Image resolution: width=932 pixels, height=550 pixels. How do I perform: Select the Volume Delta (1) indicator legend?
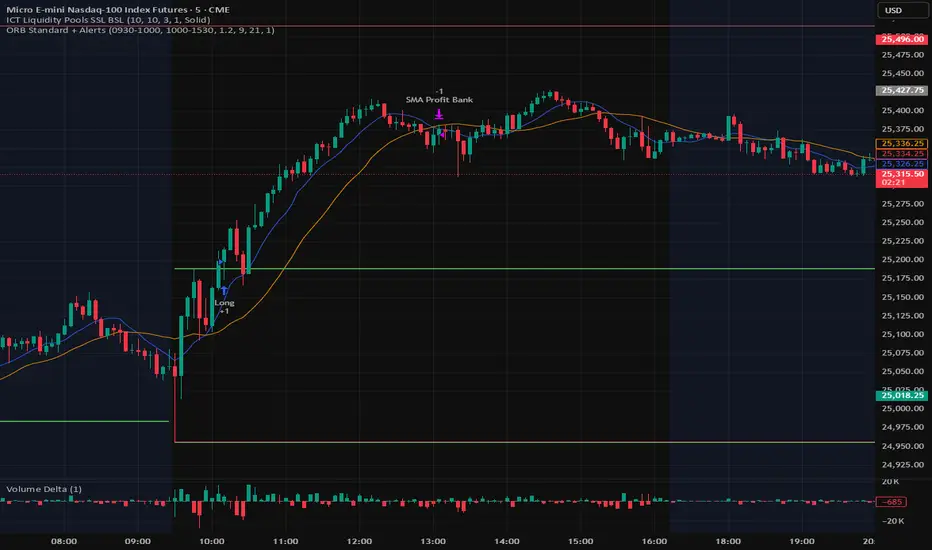click(x=44, y=489)
